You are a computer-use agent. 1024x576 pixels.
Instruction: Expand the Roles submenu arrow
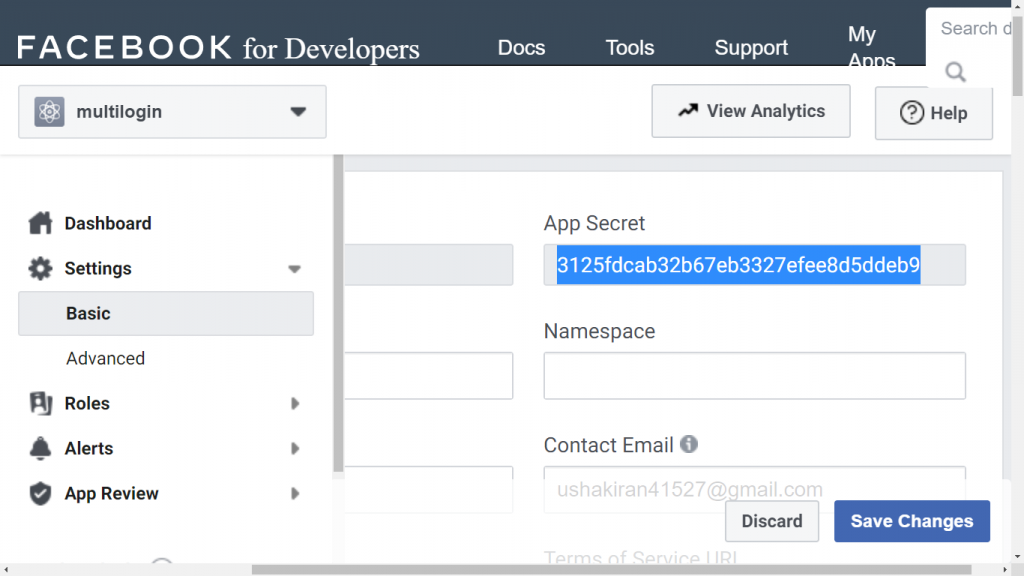295,404
